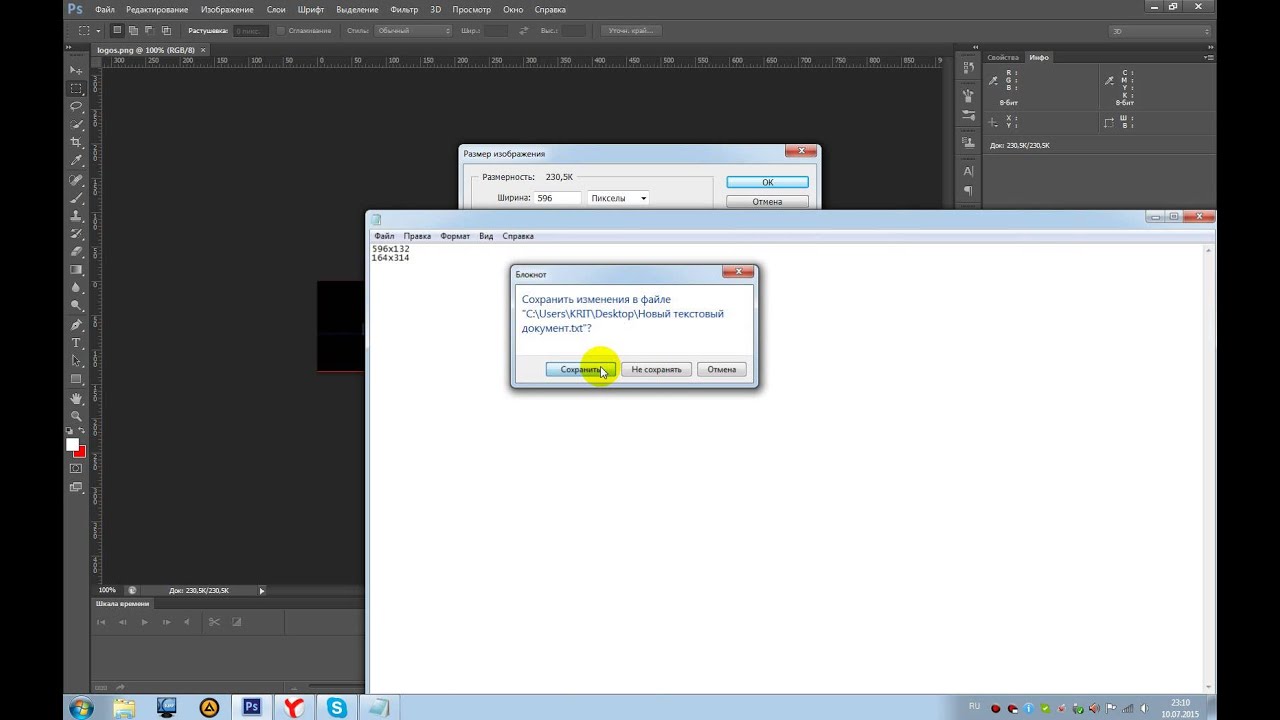This screenshot has height=720, width=1280.
Task: Select the Quick Selection tool
Action: 76,124
